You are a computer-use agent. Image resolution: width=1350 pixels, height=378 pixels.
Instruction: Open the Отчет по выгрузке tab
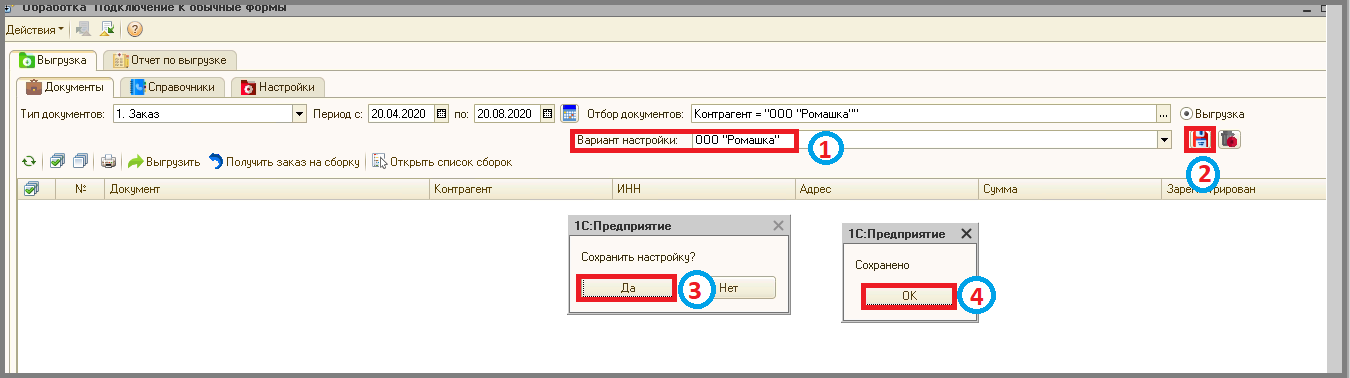click(169, 60)
